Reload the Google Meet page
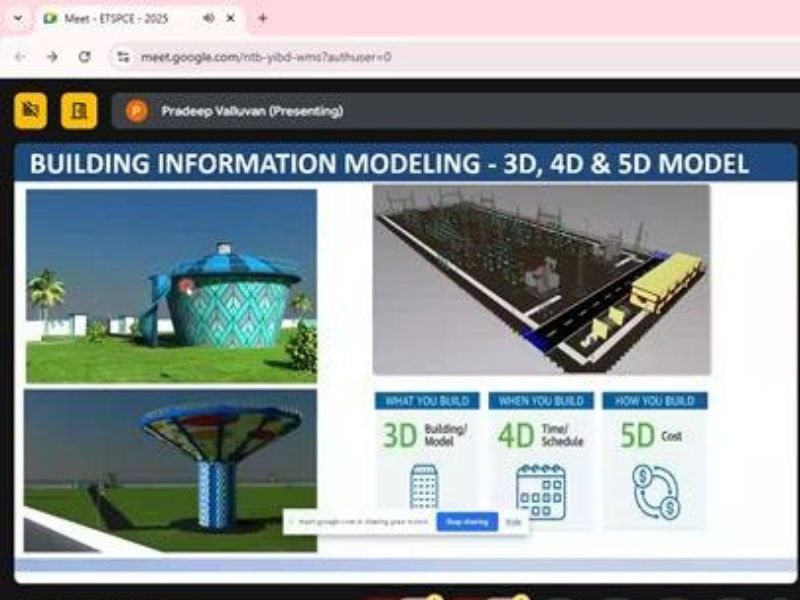Viewport: 800px width, 600px height. (85, 57)
